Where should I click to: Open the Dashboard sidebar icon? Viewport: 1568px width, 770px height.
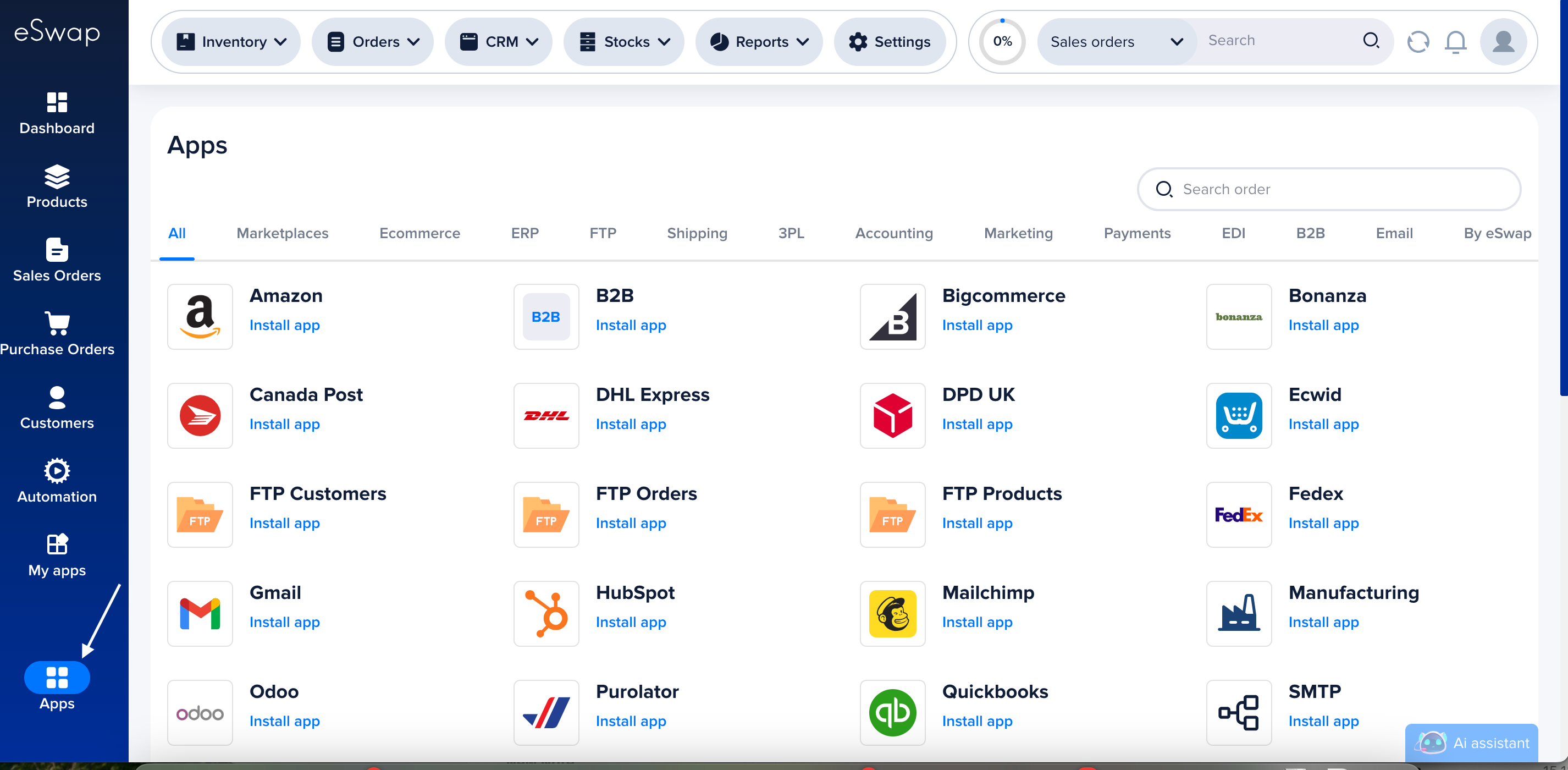click(57, 102)
